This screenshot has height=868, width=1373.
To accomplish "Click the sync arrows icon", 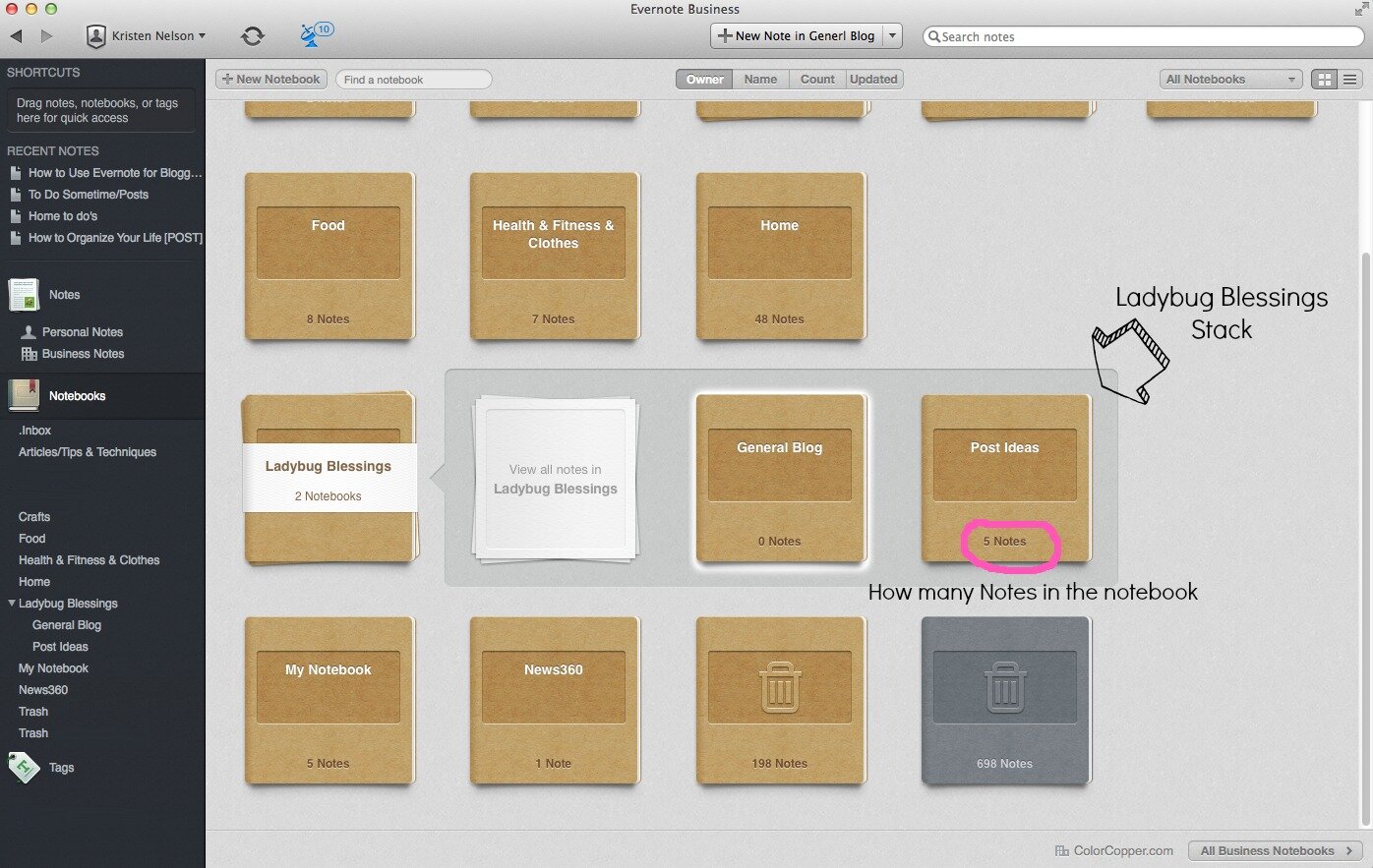I will tap(253, 36).
